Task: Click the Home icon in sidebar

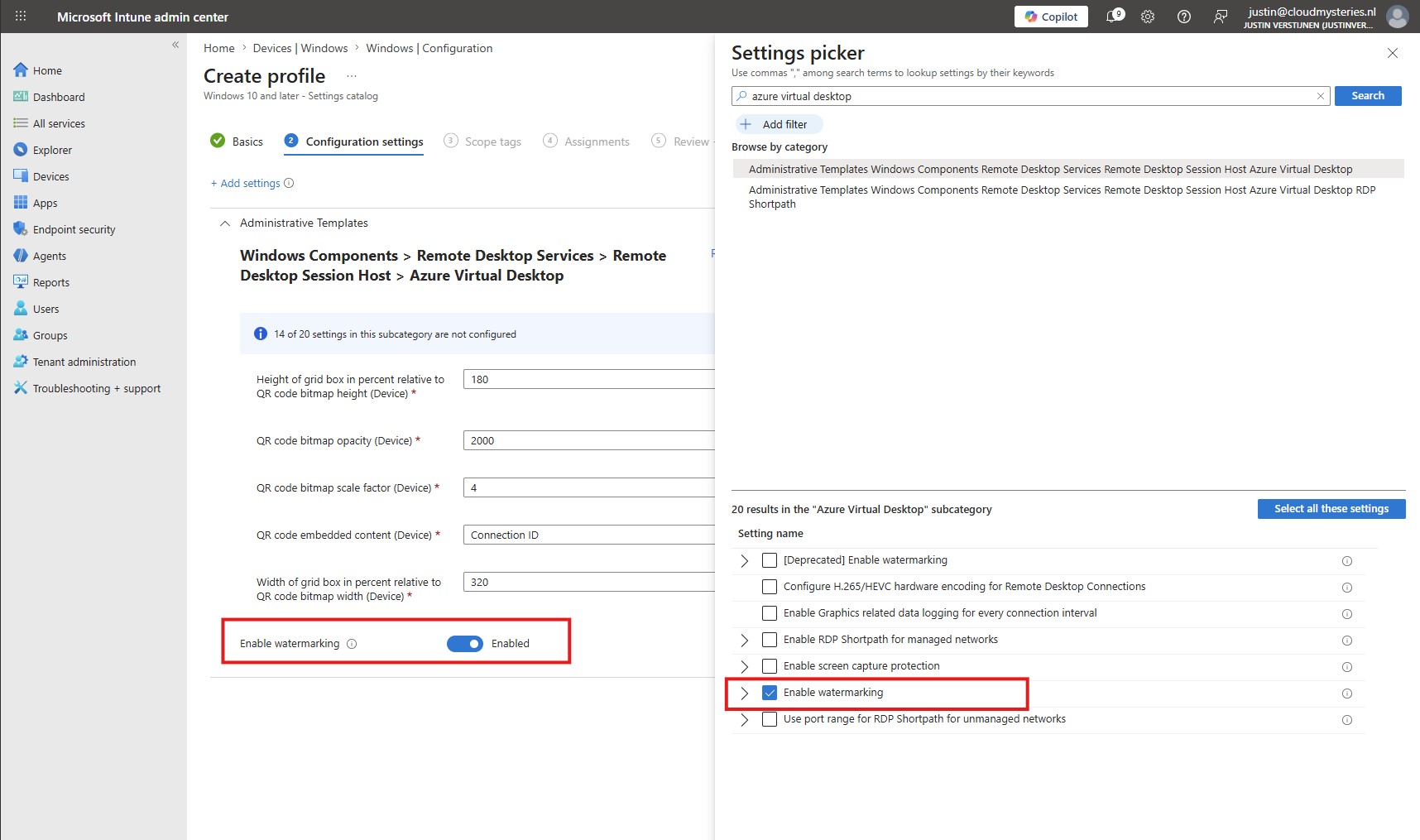Action: point(21,70)
